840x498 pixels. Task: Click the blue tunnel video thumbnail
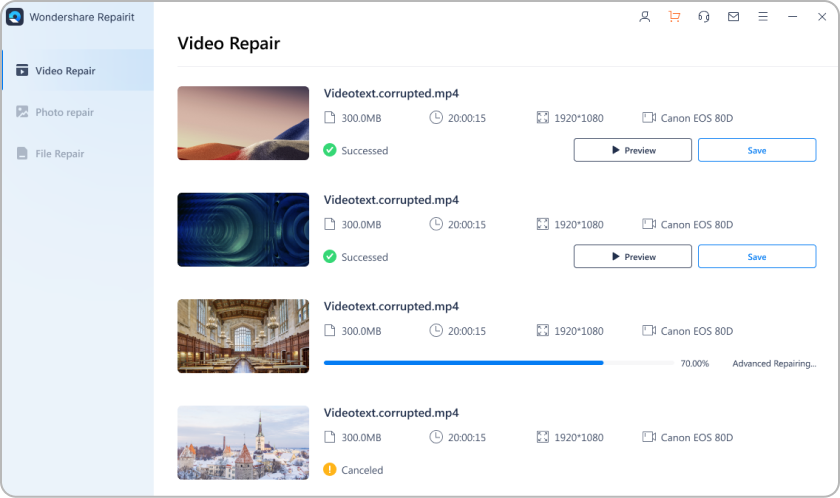pos(243,230)
